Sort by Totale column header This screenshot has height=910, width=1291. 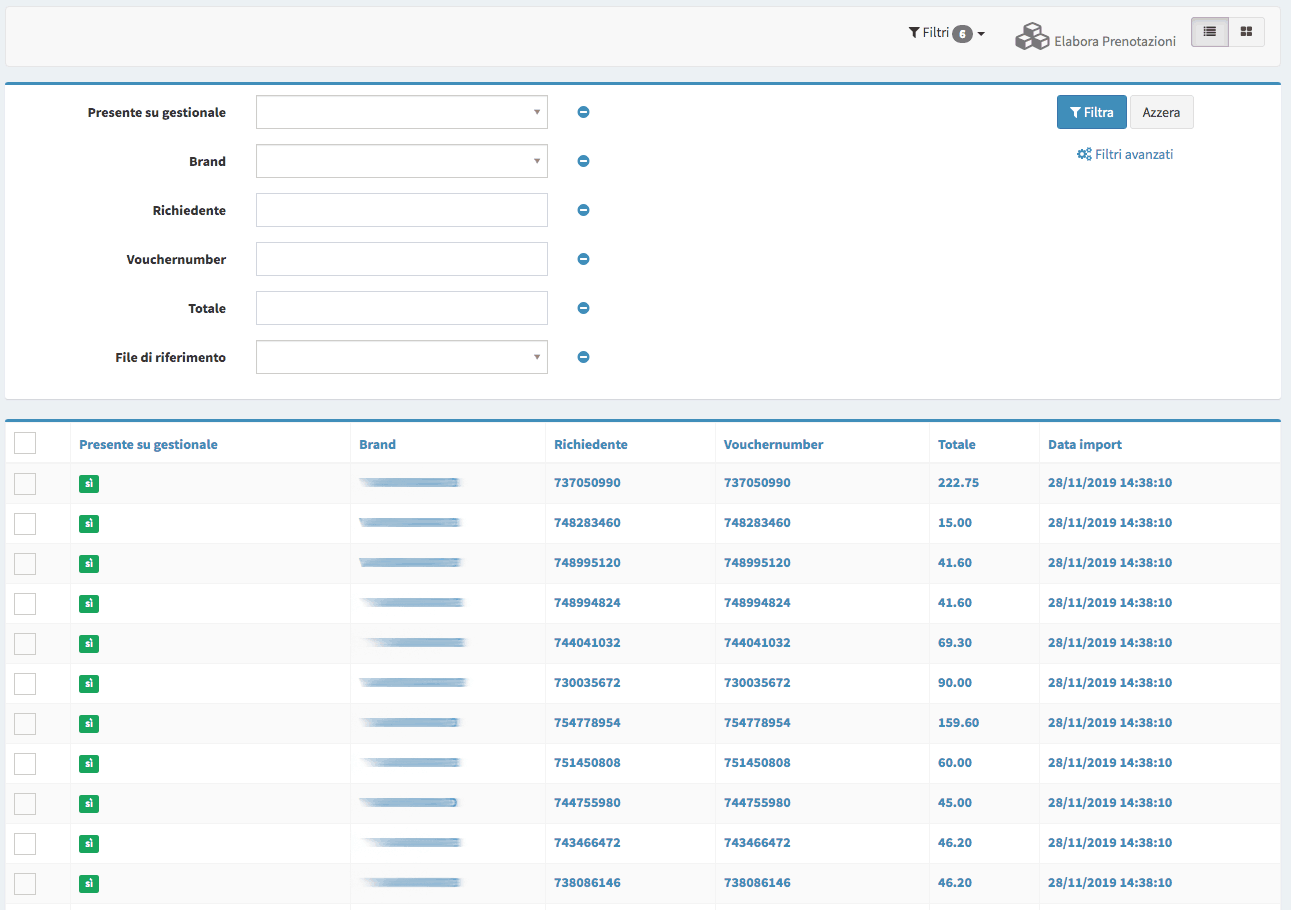pyautogui.click(x=957, y=444)
